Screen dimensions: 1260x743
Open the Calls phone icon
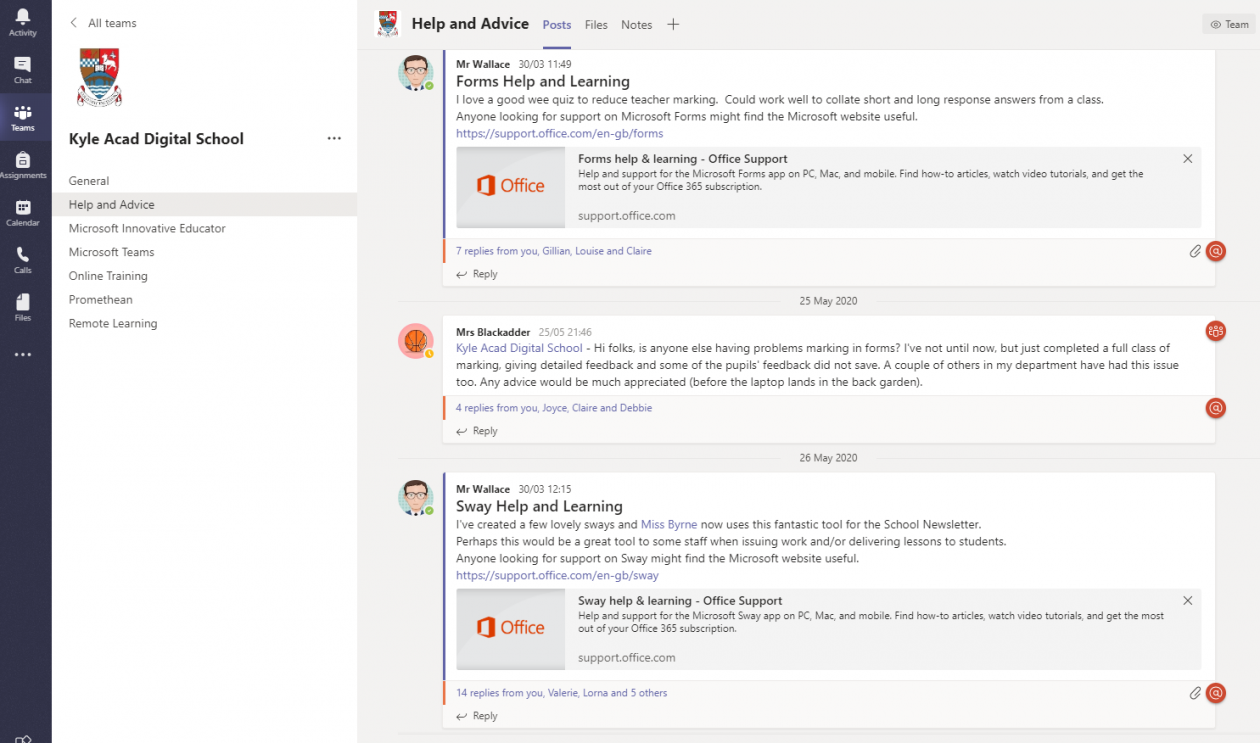[22, 260]
